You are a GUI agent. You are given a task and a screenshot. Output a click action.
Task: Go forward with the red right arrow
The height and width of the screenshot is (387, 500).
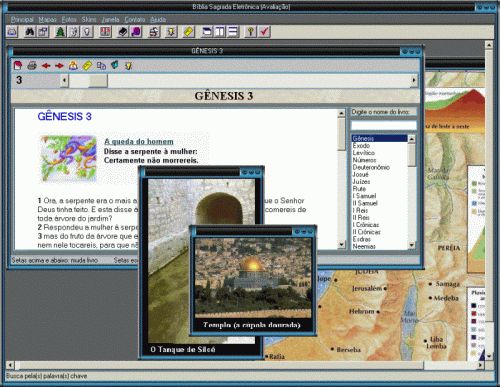tap(59, 66)
